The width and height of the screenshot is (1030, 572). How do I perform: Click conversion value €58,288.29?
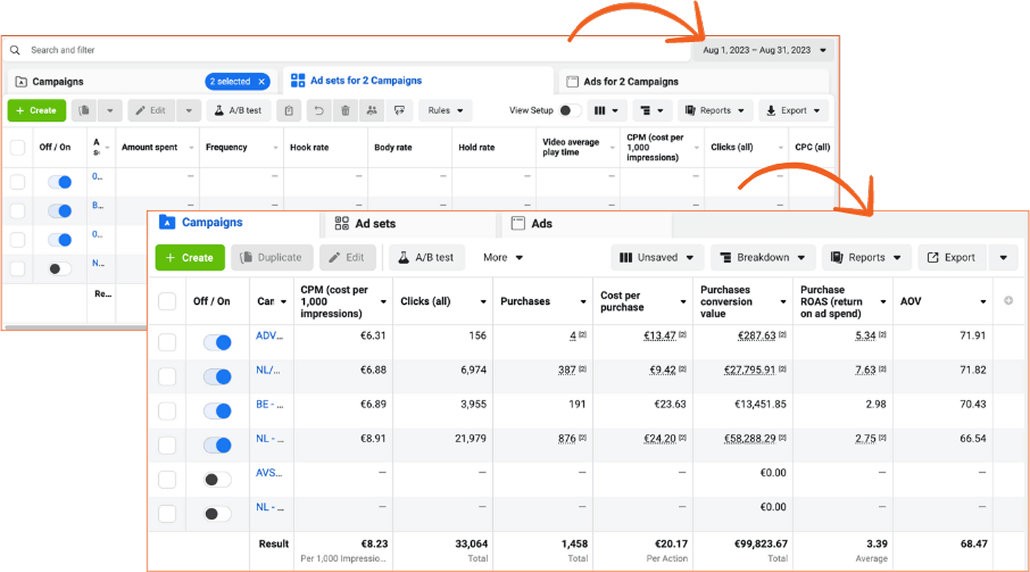pos(750,438)
